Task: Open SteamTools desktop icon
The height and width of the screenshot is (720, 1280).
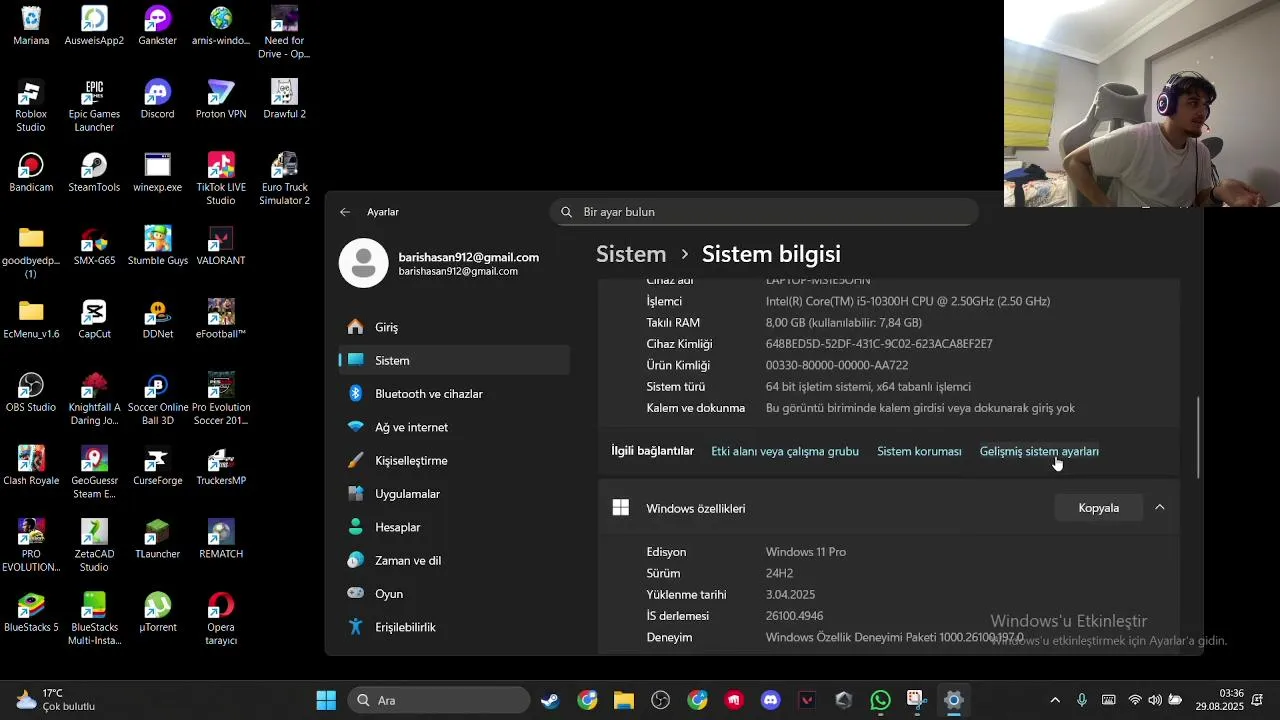Action: tap(94, 173)
